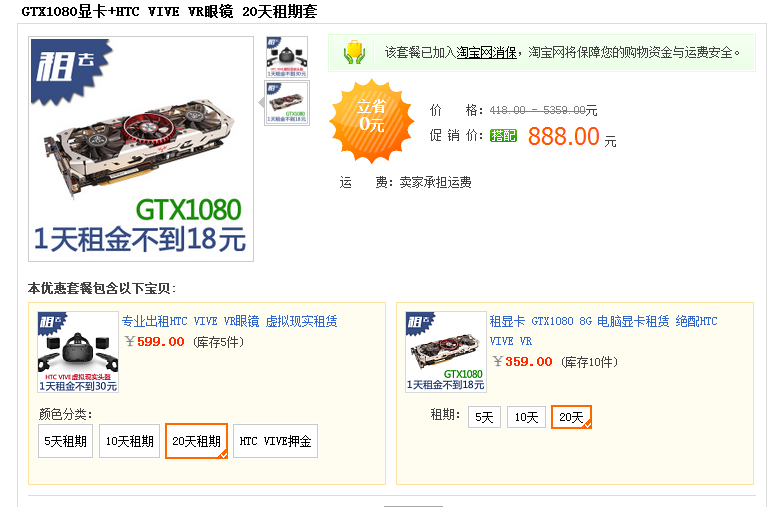This screenshot has height=507, width=777.
Task: Click the green shopping bag protection icon
Action: click(x=354, y=53)
